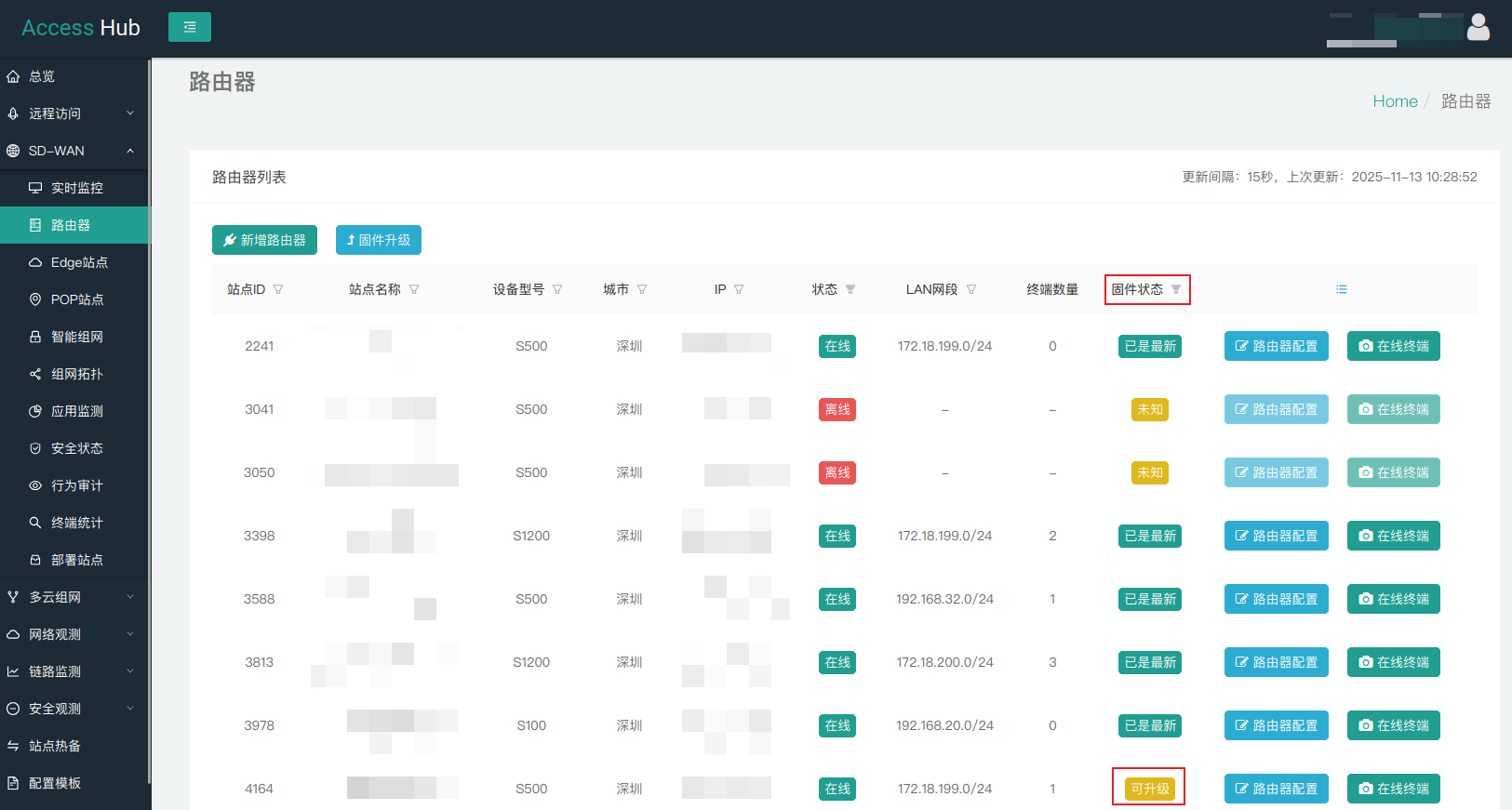Image resolution: width=1512 pixels, height=810 pixels.
Task: Expand the 远程访问 sidebar menu
Action: 74,113
